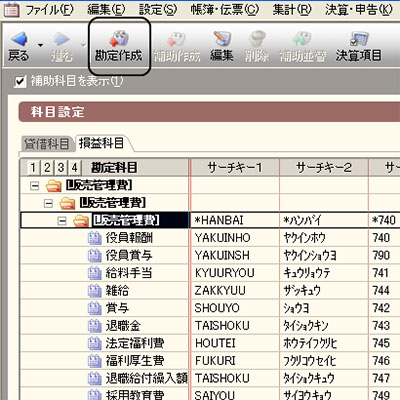Image resolution: width=400 pixels, height=400 pixels.
Task: Select the 退職金 account name
Action: point(123,326)
